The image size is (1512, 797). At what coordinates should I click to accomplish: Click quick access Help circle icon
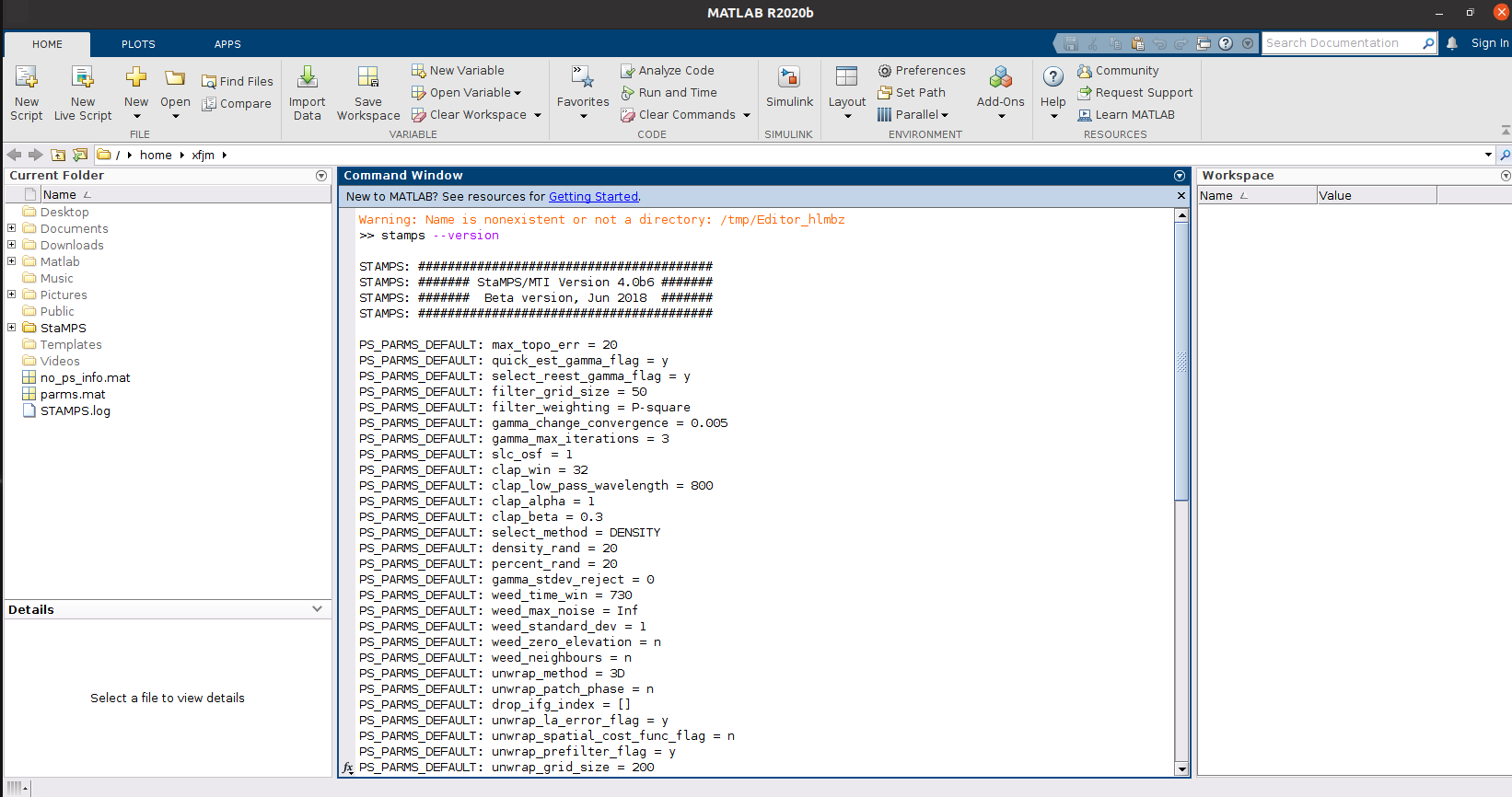[x=1226, y=43]
